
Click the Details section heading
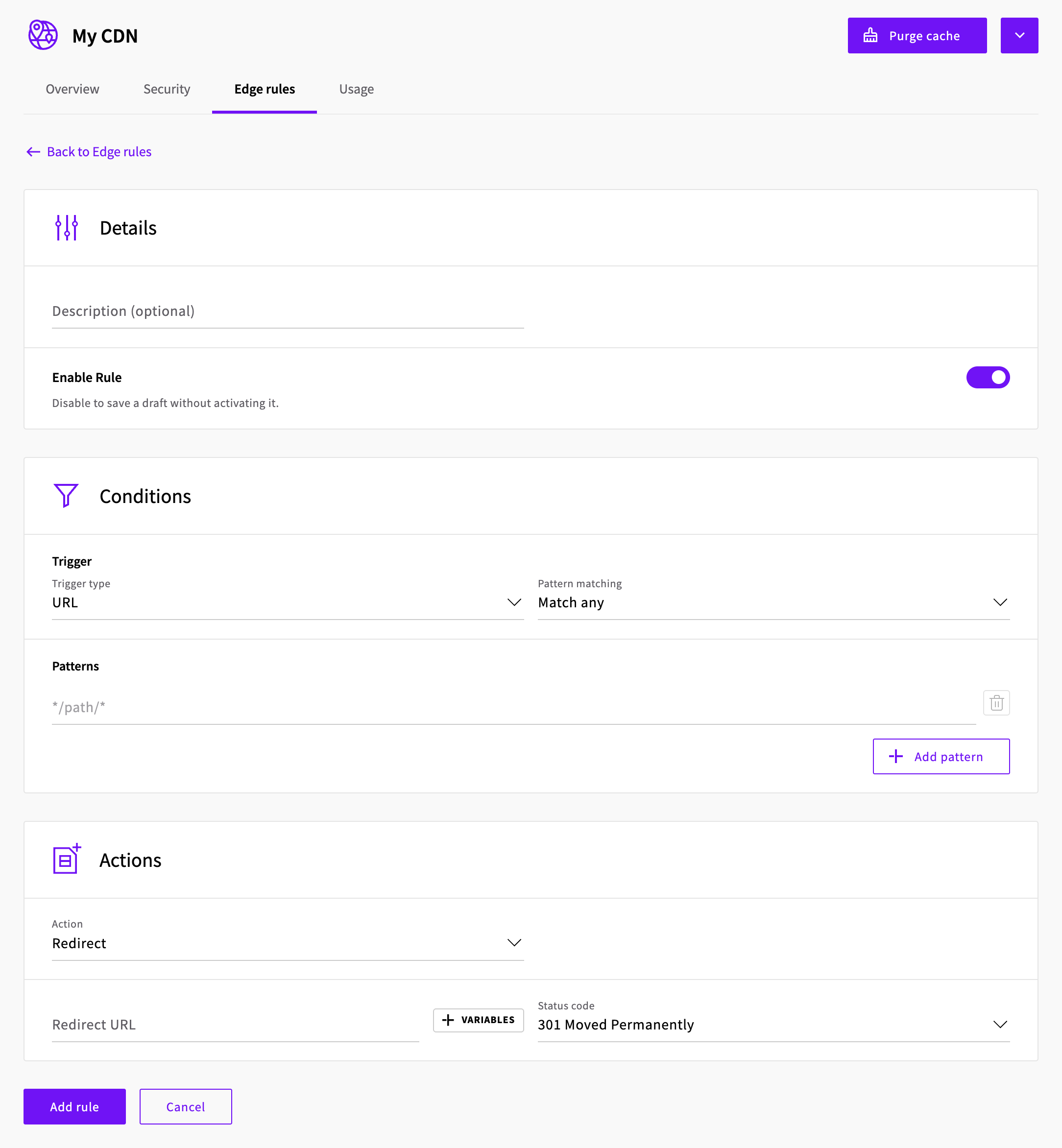coord(128,228)
